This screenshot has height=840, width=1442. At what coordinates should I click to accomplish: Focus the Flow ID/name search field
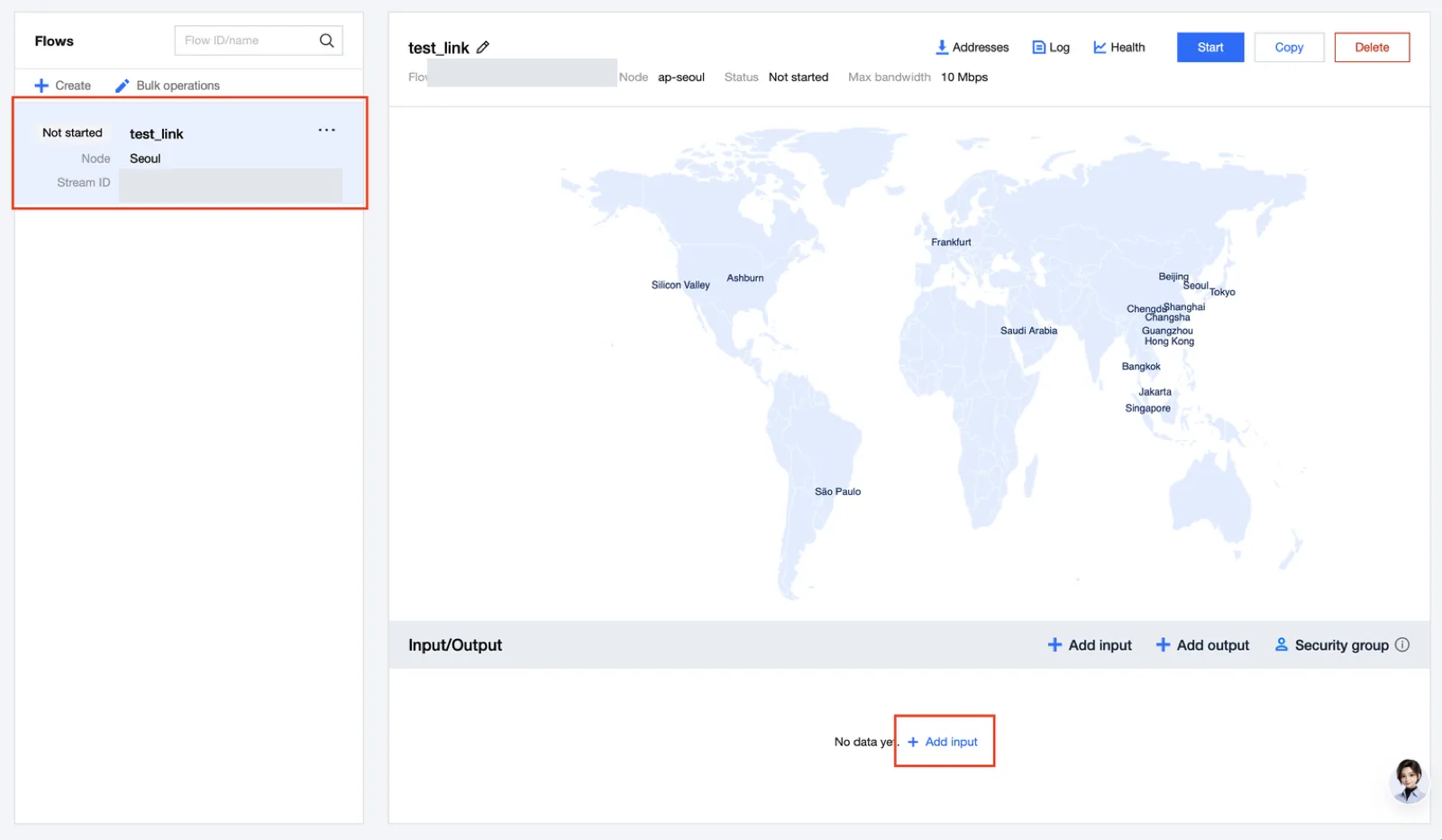click(x=248, y=41)
